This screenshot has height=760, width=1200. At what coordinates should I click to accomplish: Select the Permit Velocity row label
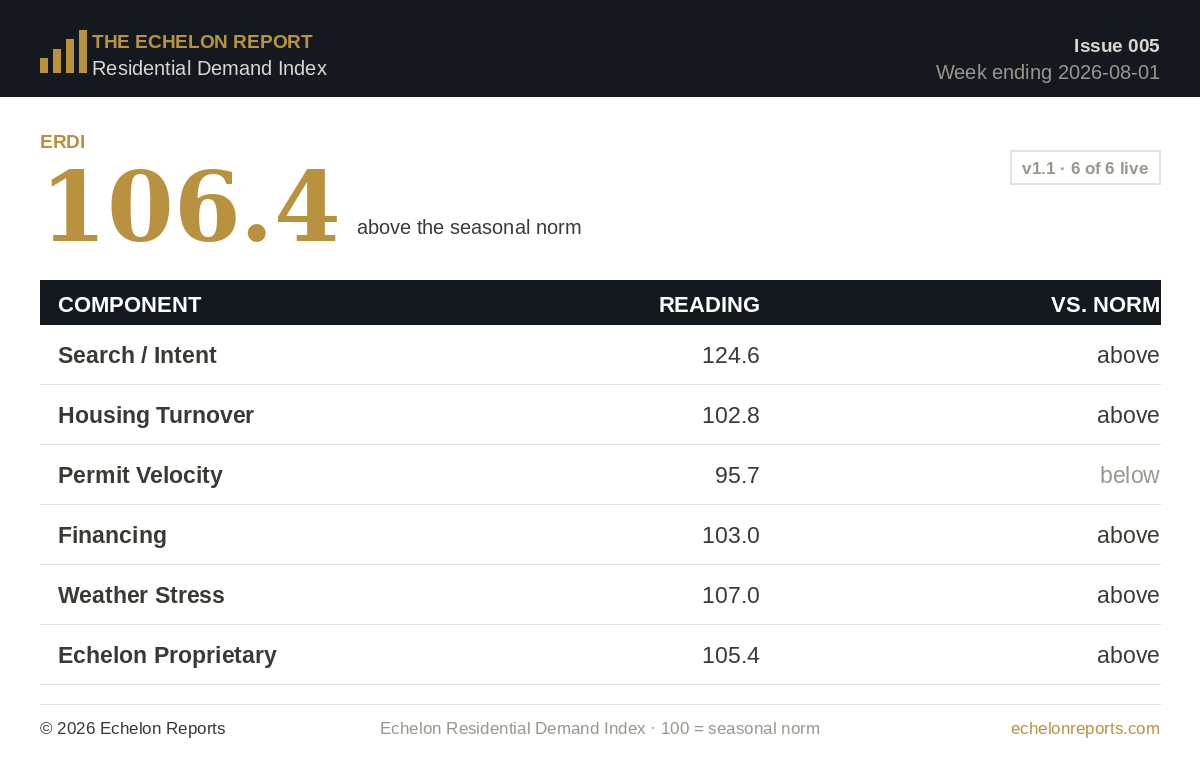click(x=140, y=475)
